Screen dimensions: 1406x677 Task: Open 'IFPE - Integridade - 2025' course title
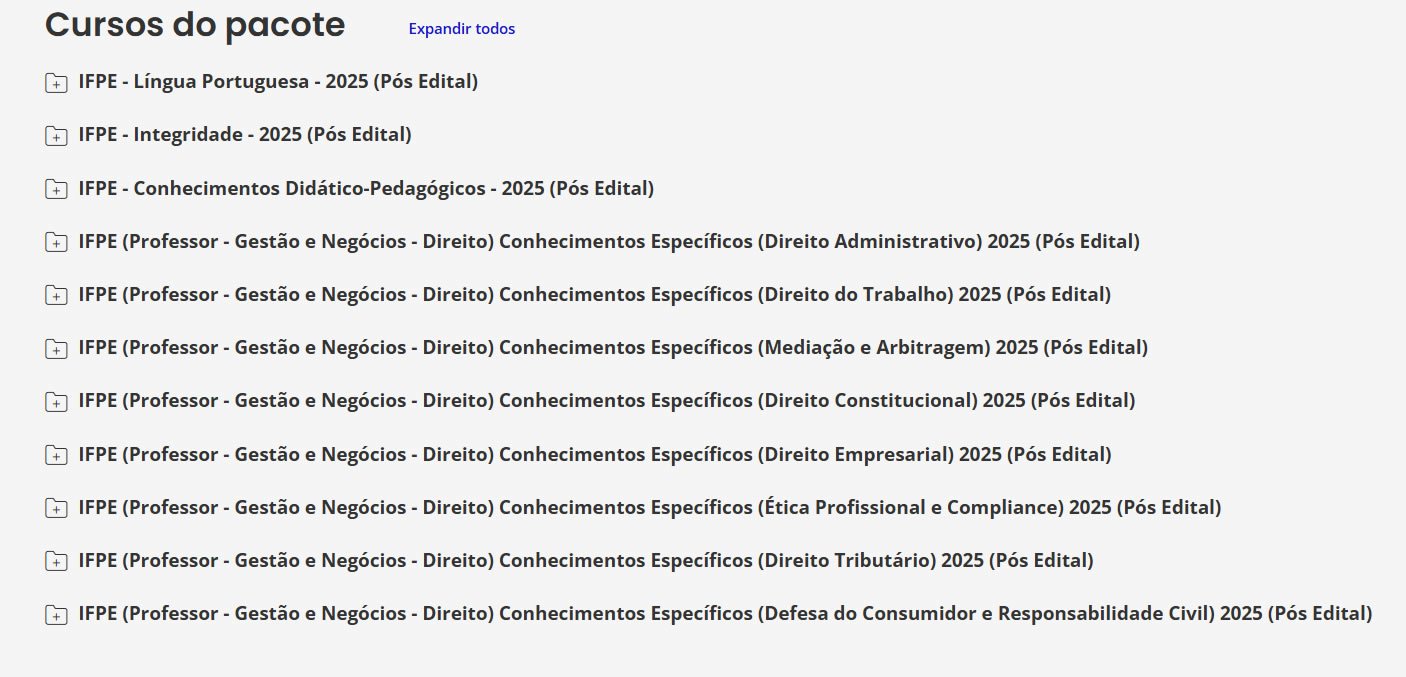click(x=245, y=135)
